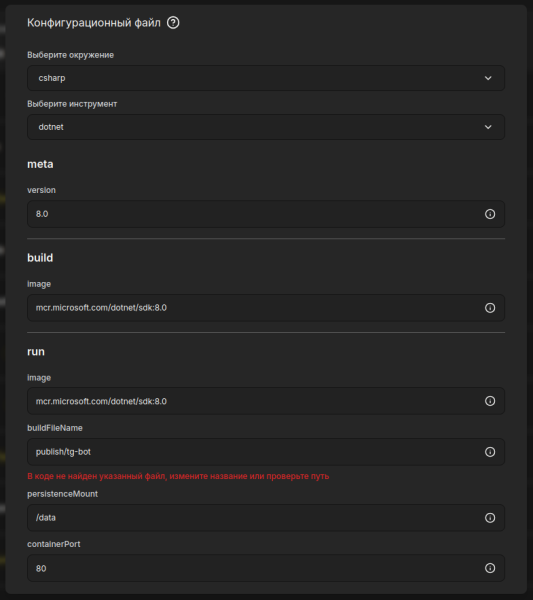Image resolution: width=533 pixels, height=600 pixels.
Task: Click the info icon in run image field
Action: pos(490,401)
